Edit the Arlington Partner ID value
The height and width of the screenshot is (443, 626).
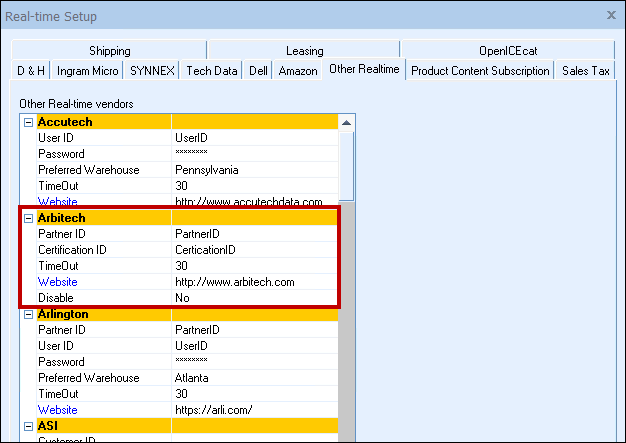tap(255, 330)
